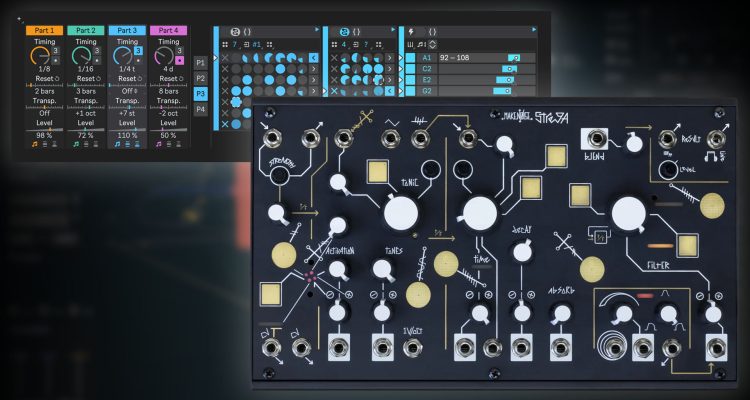Viewport: 750px width, 400px height.
Task: Select the Part 1 tab
Action: [x=44, y=30]
